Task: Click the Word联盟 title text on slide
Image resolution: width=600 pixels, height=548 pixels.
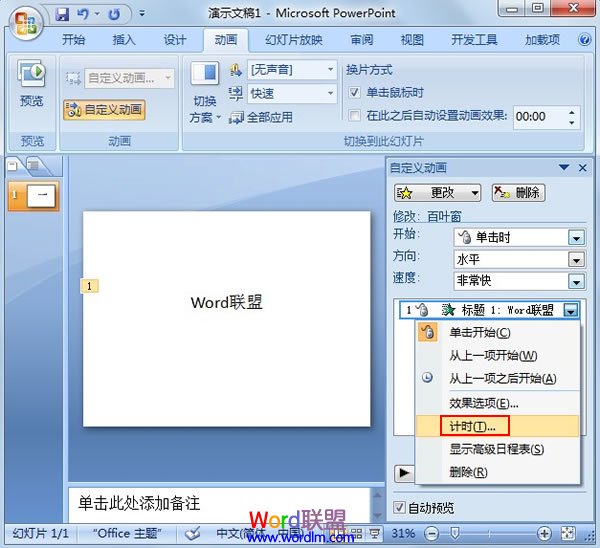Action: (227, 302)
